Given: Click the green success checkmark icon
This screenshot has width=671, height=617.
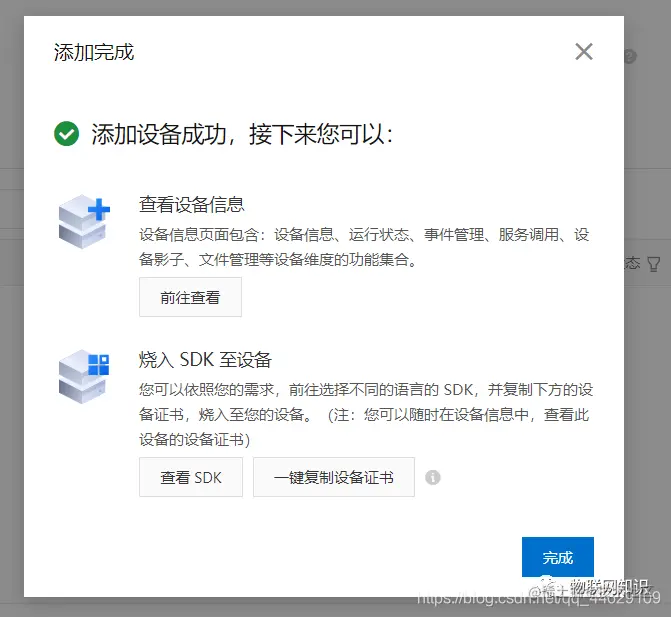Looking at the screenshot, I should [x=66, y=133].
